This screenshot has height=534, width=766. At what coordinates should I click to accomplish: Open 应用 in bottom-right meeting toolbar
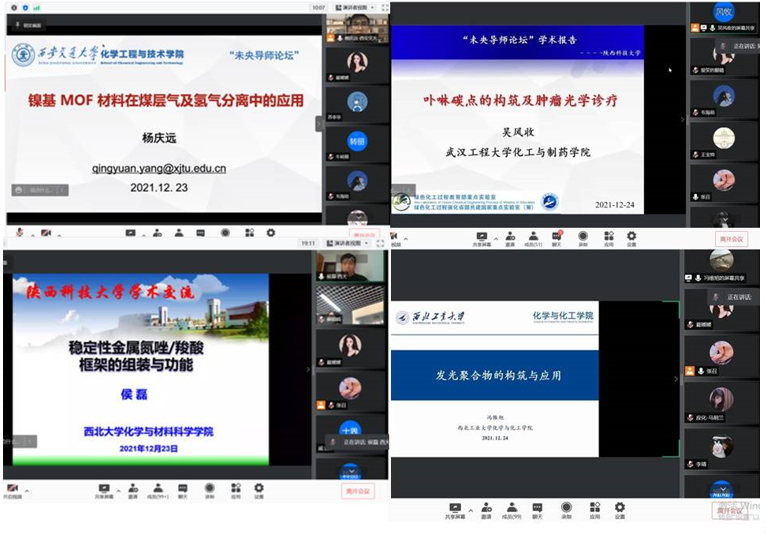(595, 511)
